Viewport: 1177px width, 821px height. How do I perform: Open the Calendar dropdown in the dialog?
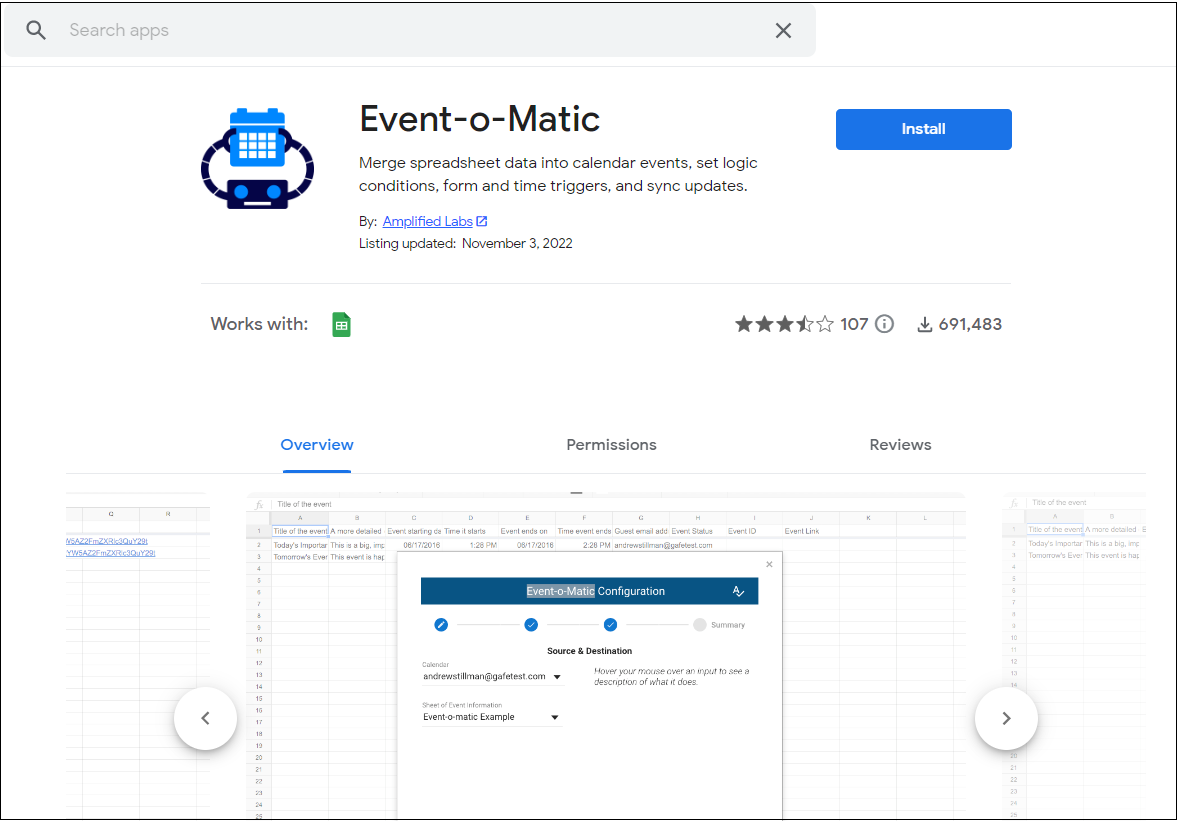[x=557, y=676]
